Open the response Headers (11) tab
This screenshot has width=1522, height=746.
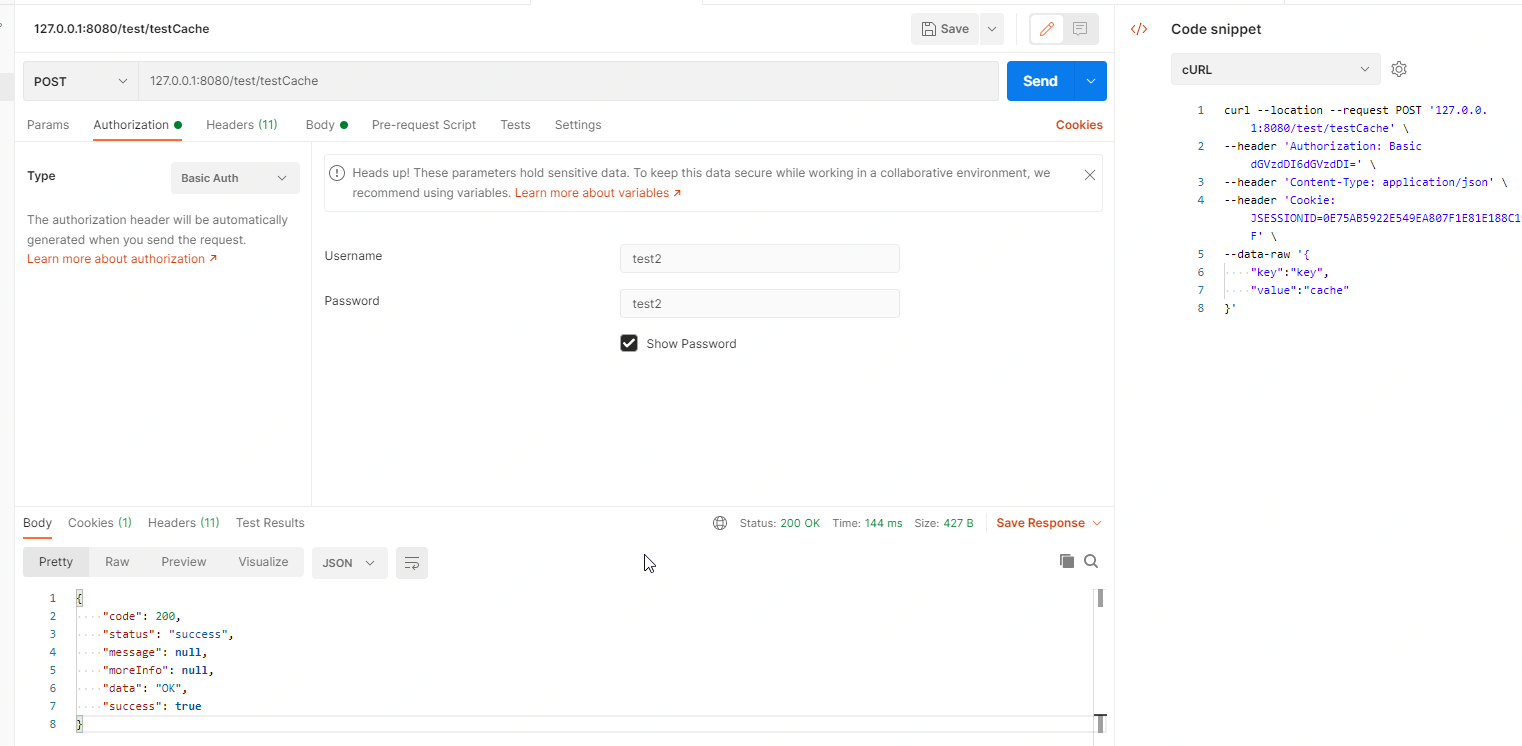pos(184,523)
